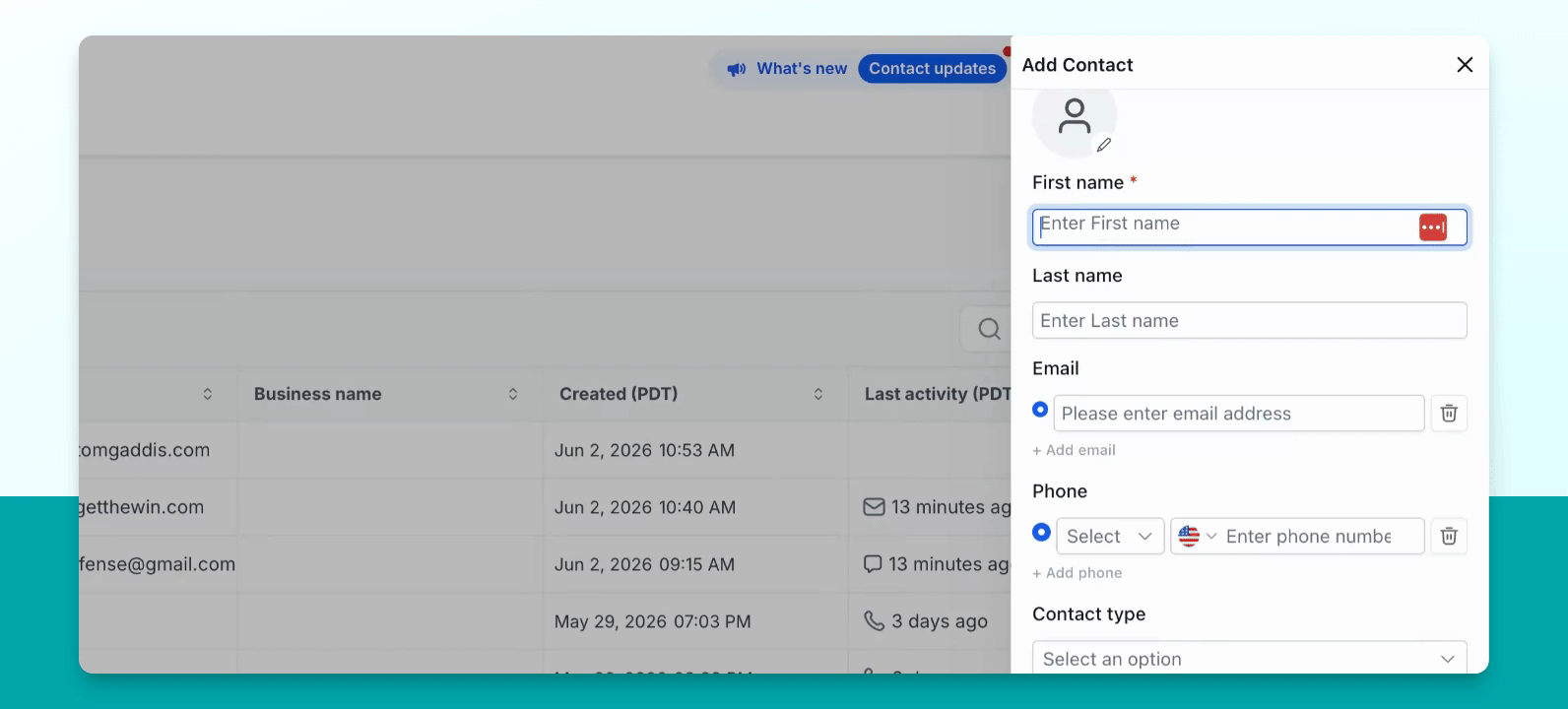This screenshot has width=1568, height=709.
Task: Select the May 29, 2026 07:03 PM cell
Action: (x=652, y=621)
